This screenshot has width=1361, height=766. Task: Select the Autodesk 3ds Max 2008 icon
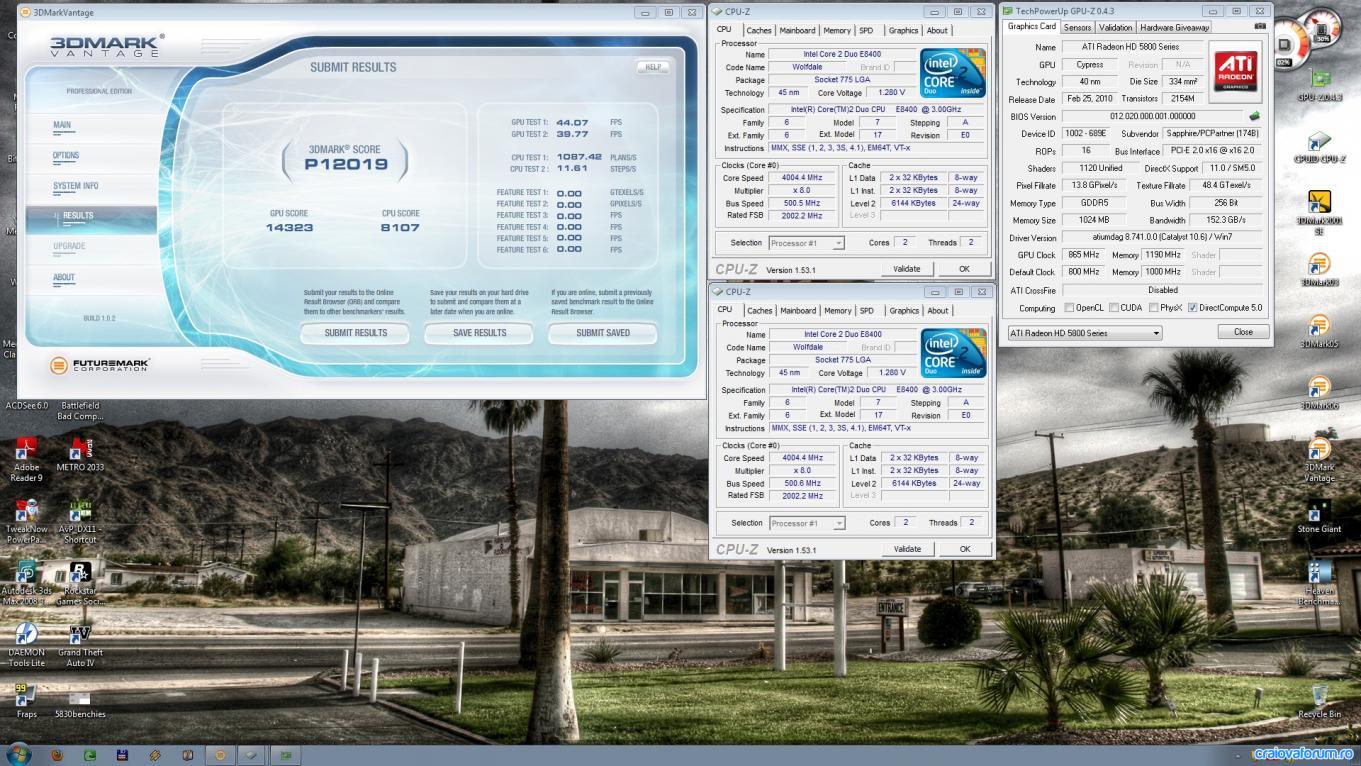pos(26,583)
